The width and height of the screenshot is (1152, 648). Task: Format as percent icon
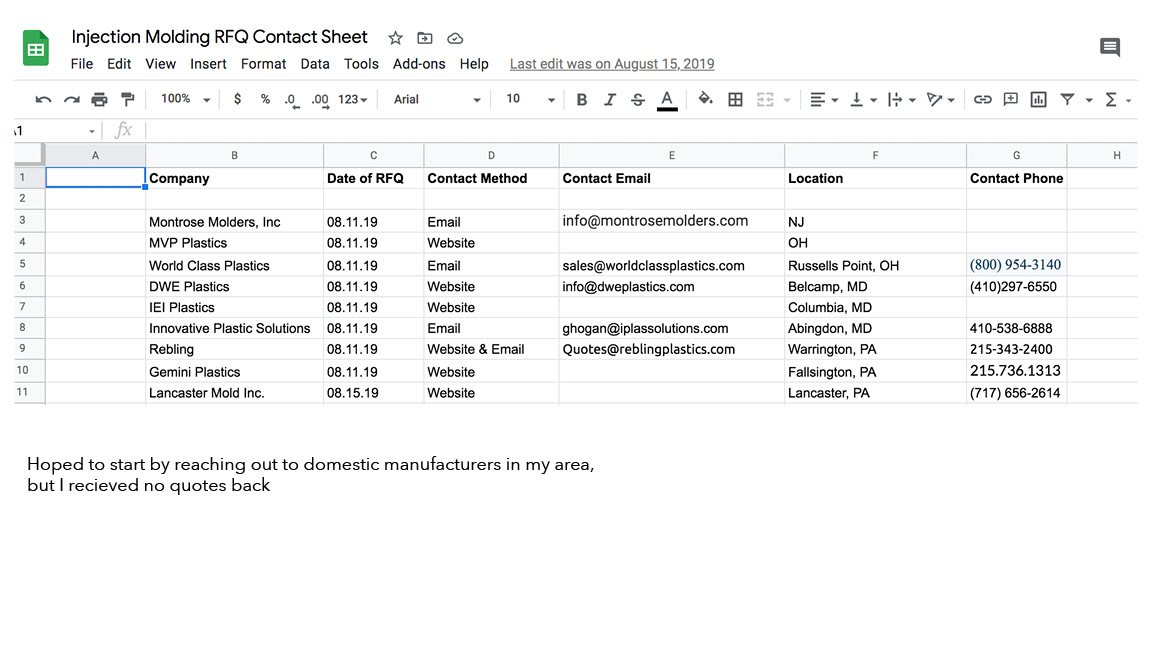coord(265,99)
